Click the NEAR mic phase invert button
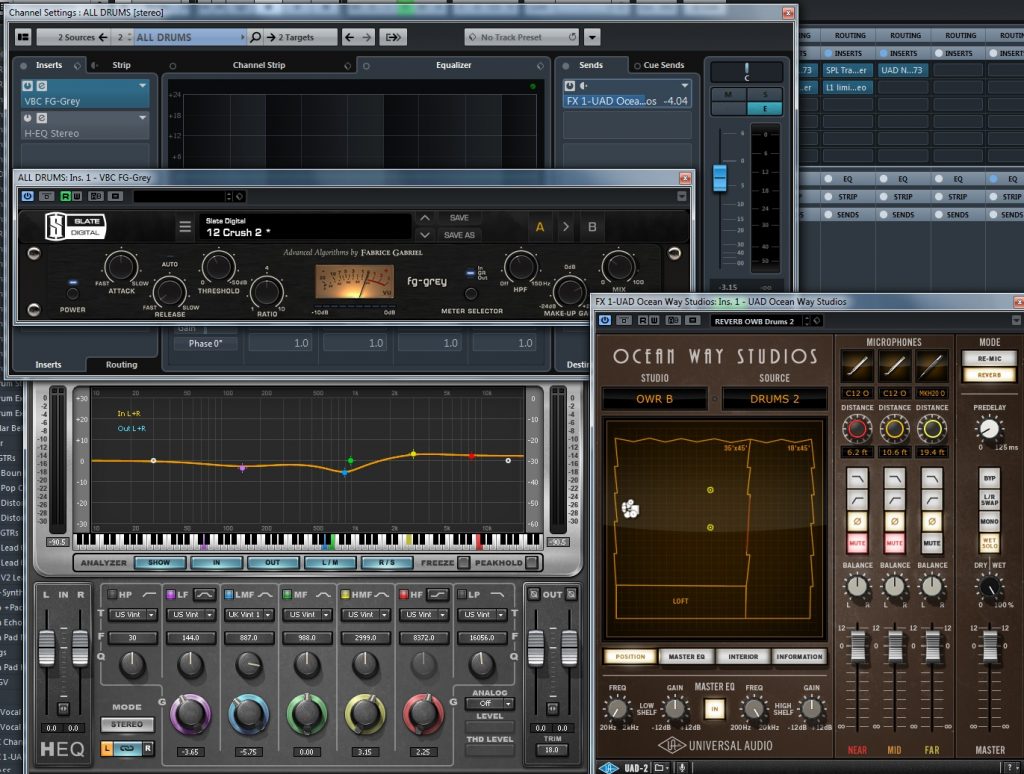The height and width of the screenshot is (774, 1024). click(x=857, y=521)
